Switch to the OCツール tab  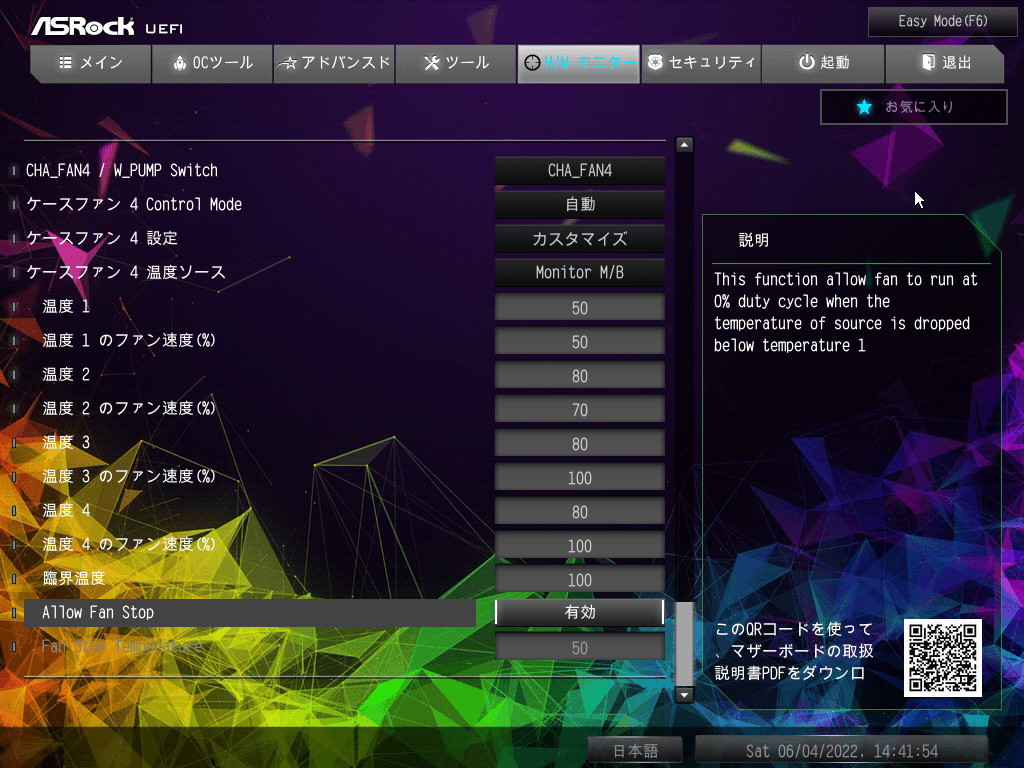click(212, 63)
